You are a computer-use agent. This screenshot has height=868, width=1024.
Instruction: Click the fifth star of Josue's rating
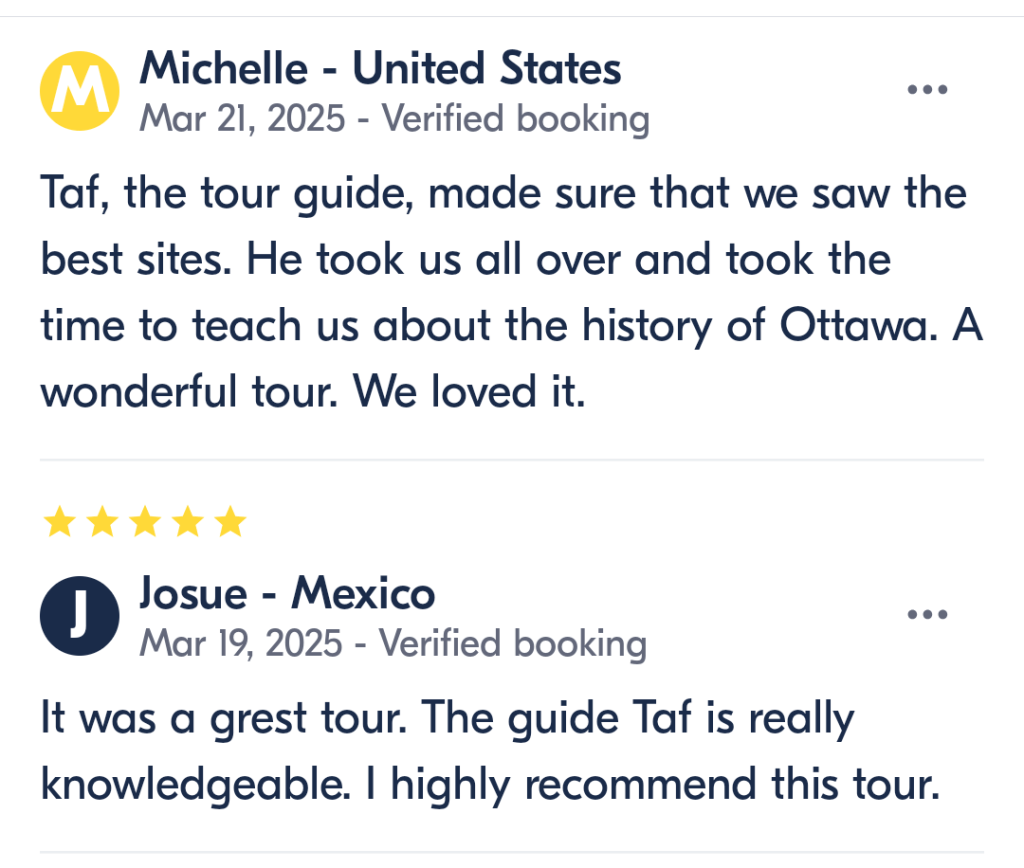pyautogui.click(x=231, y=521)
